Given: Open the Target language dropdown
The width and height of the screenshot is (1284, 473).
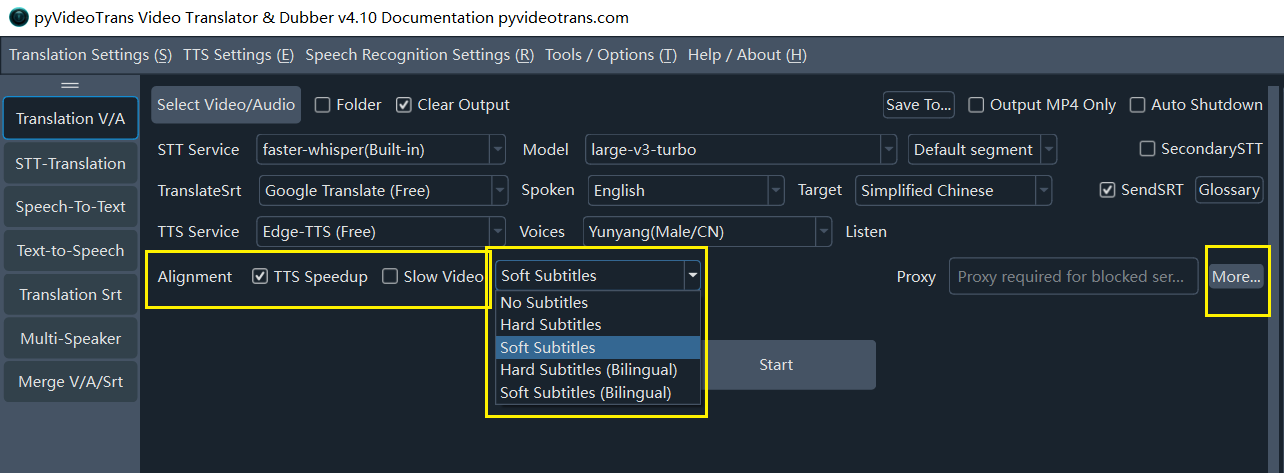Looking at the screenshot, I should [x=953, y=190].
